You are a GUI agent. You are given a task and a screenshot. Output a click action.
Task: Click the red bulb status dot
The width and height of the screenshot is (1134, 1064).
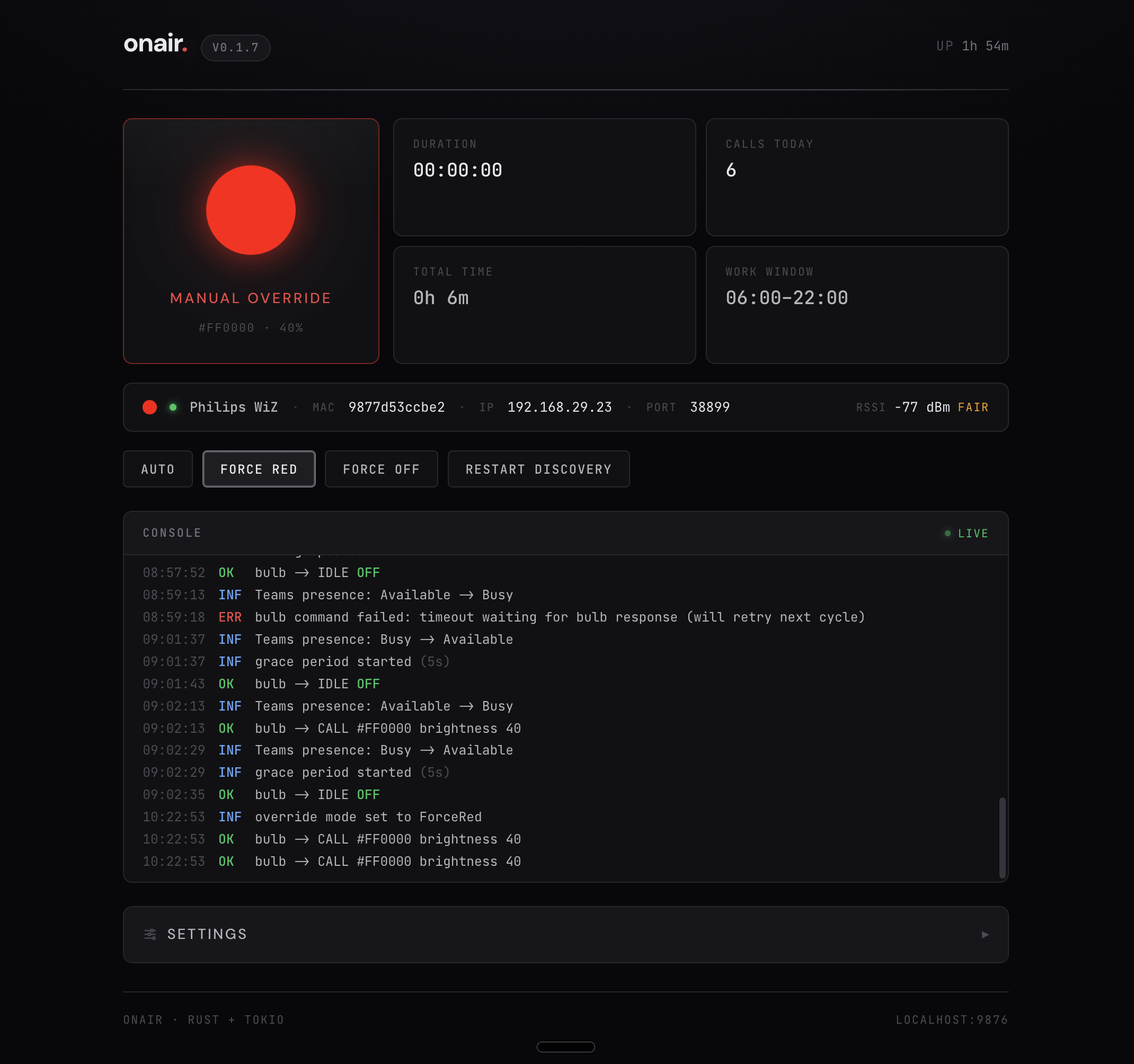[149, 407]
